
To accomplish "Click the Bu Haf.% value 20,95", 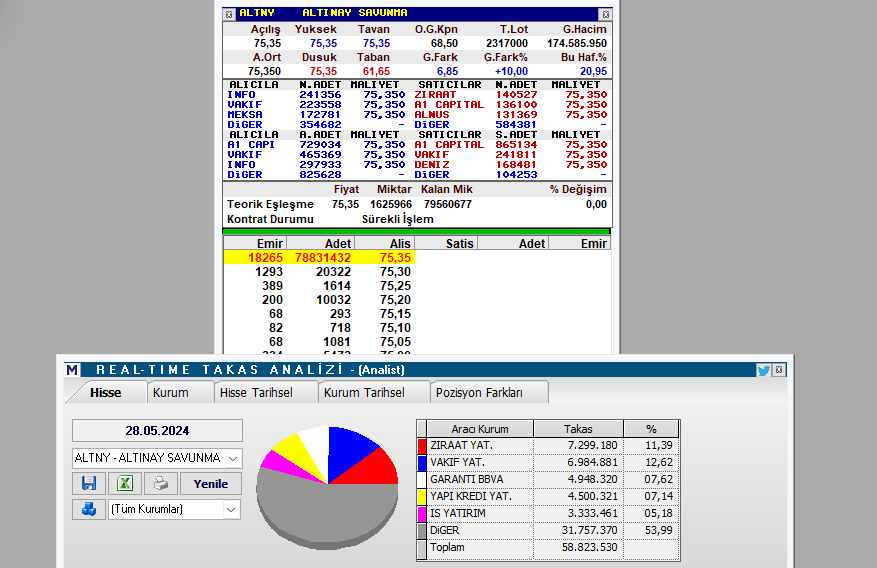I will point(593,71).
